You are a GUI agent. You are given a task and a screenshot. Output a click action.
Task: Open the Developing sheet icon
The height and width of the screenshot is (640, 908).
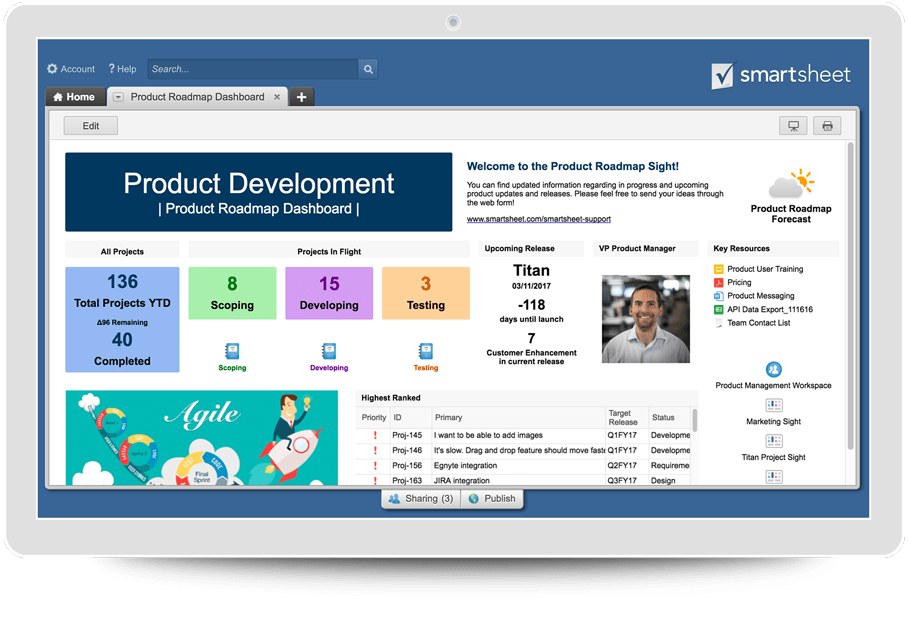coord(329,351)
